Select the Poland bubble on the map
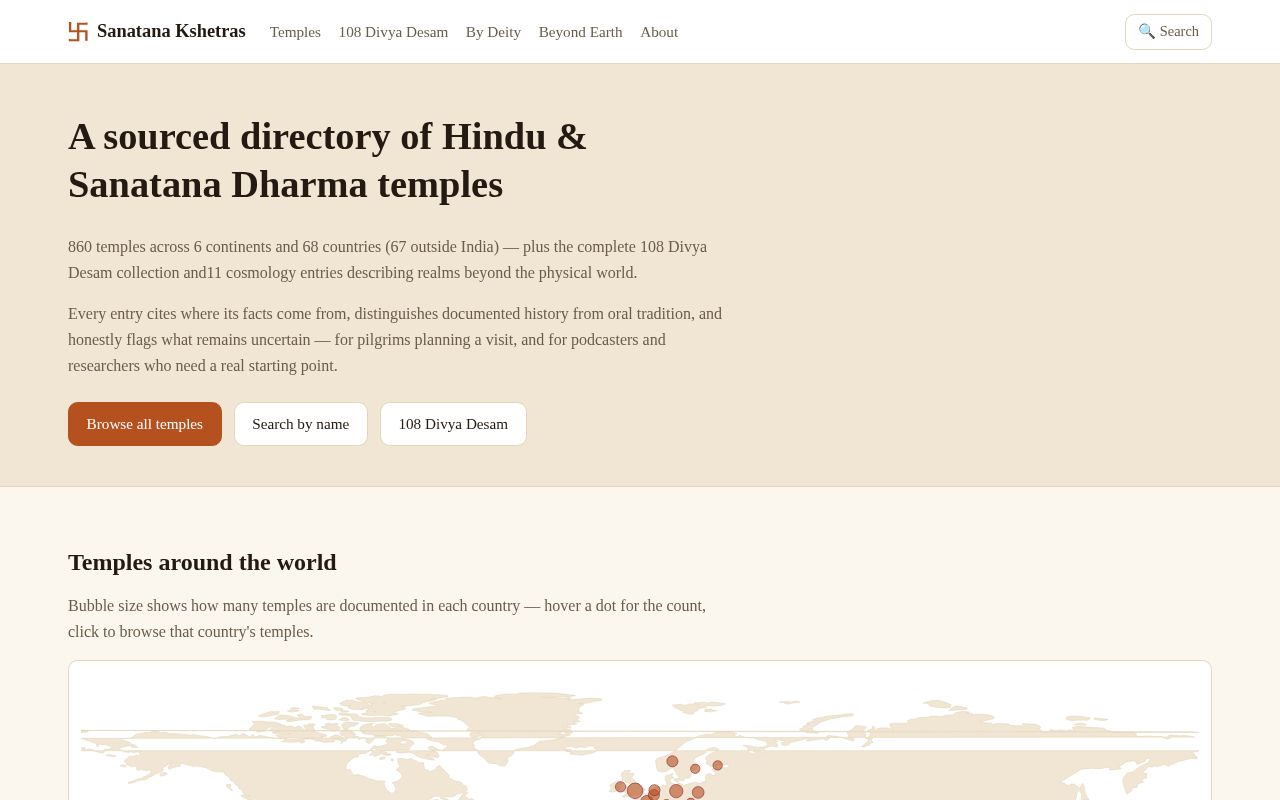The image size is (1280, 800). (x=698, y=792)
